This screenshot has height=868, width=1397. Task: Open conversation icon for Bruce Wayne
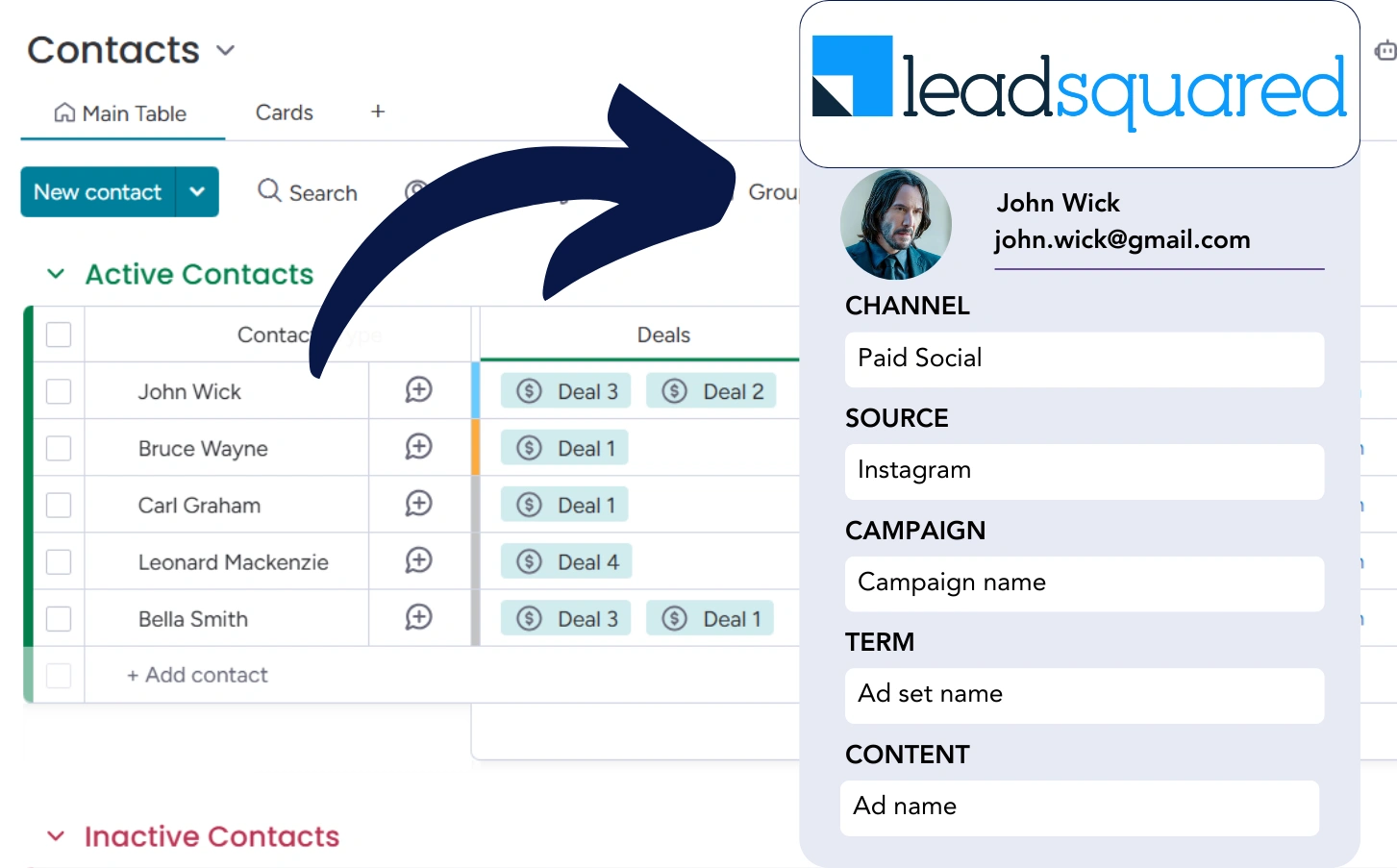[x=418, y=446]
